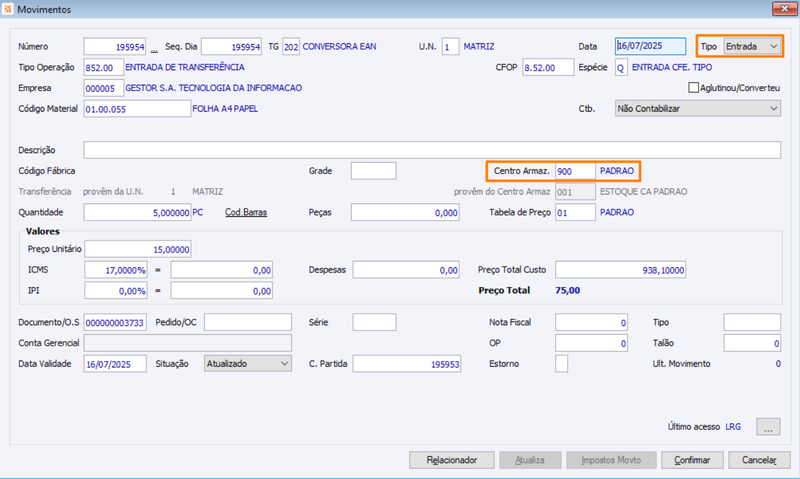Click the Impostos Movto button
Image resolution: width=800 pixels, height=479 pixels.
(x=611, y=460)
